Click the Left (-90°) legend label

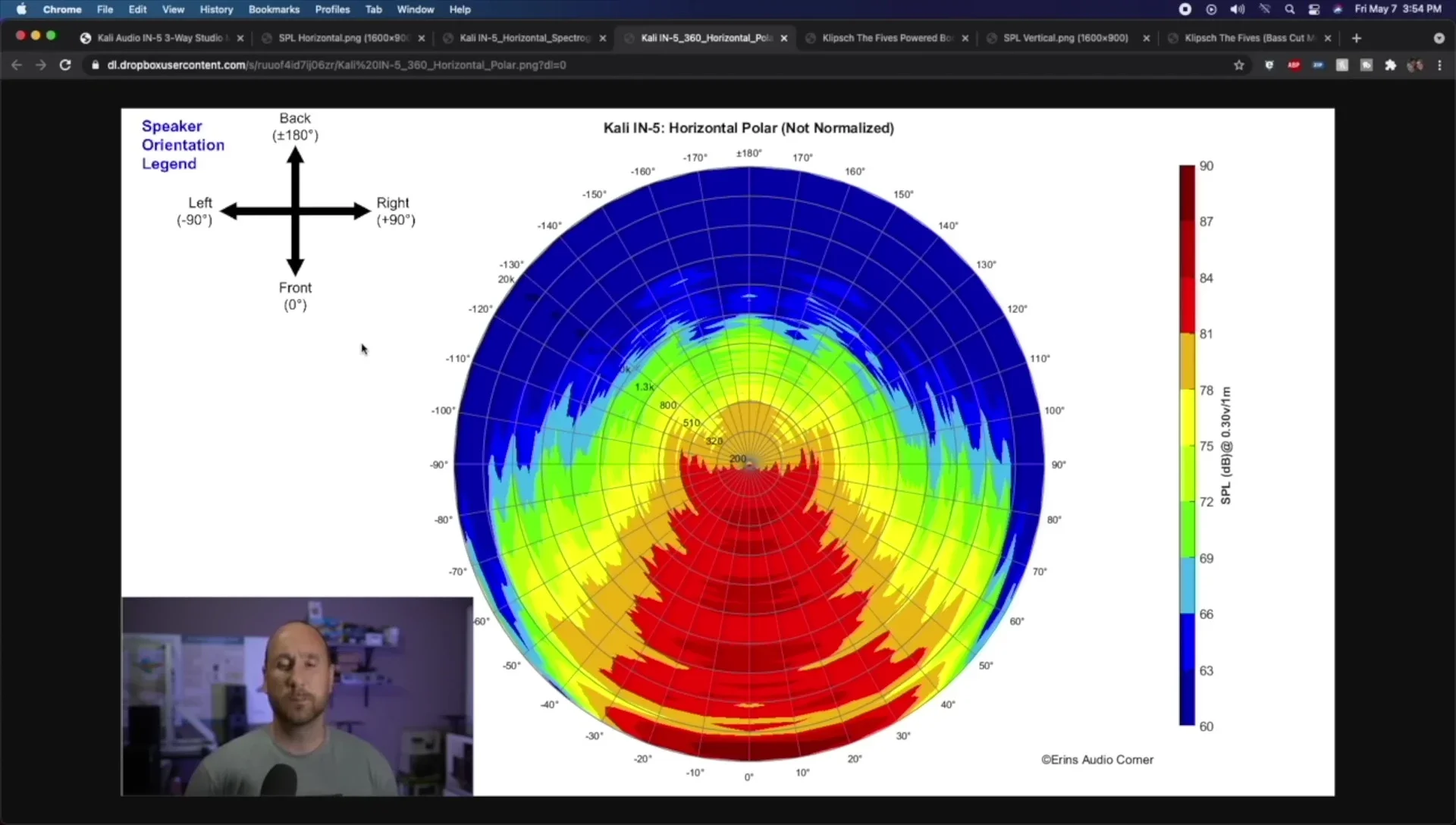pos(195,212)
